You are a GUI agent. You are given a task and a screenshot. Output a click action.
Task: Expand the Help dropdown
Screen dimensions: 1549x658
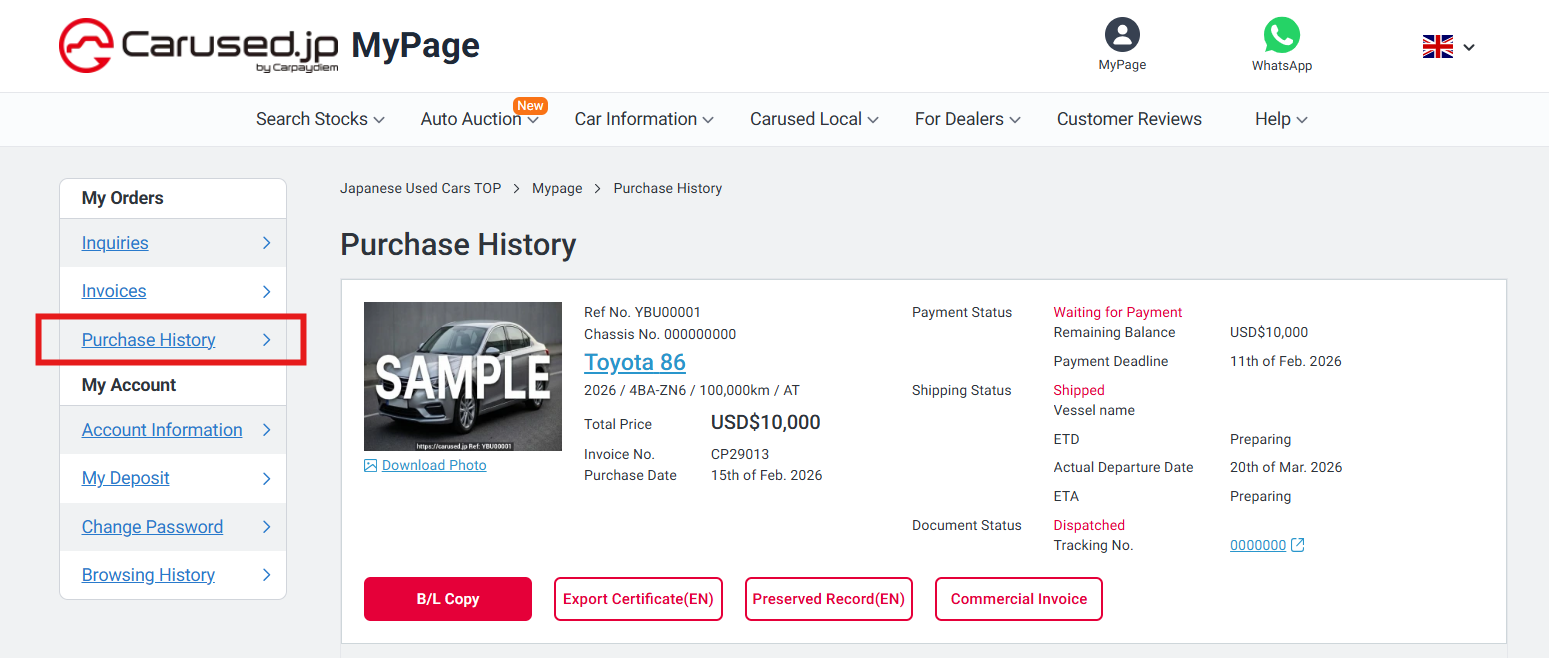[1280, 119]
